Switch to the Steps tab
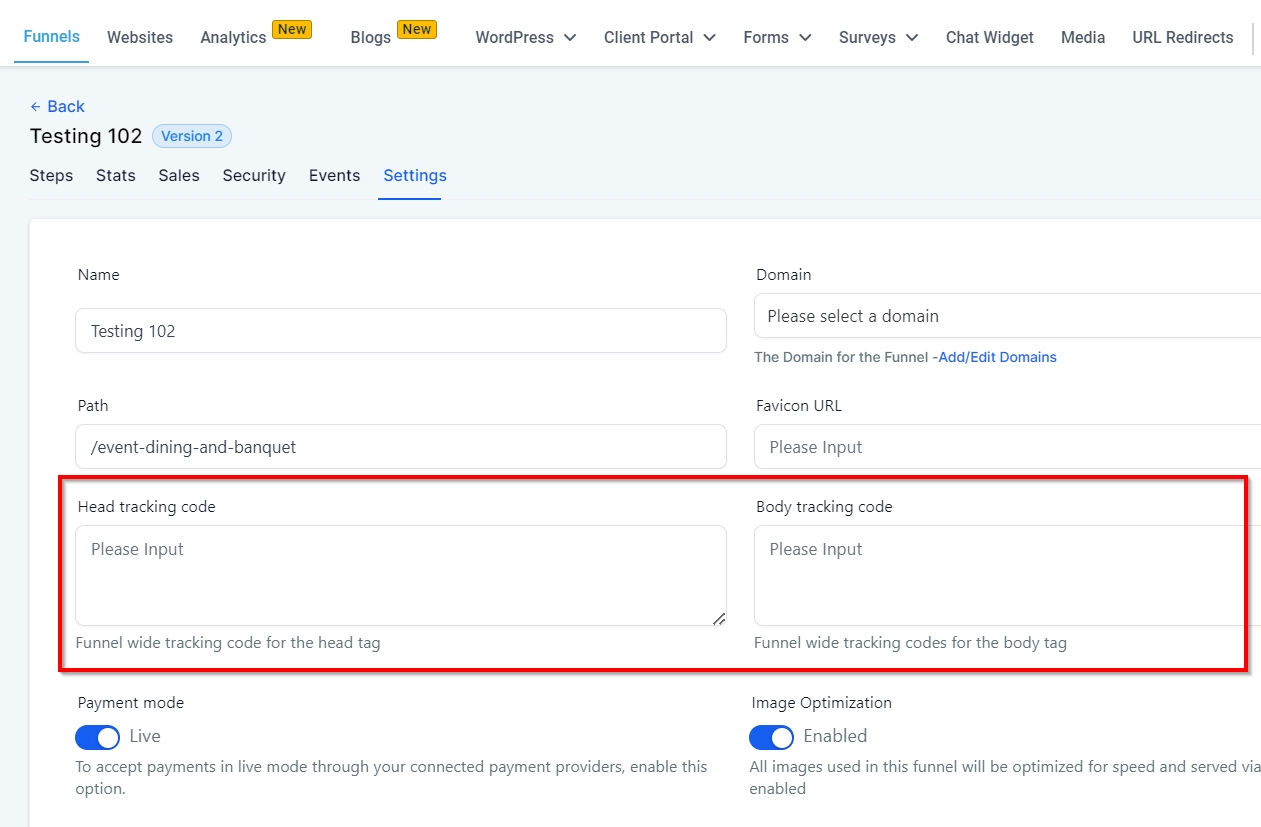Image resolution: width=1261 pixels, height=827 pixels. click(x=51, y=176)
